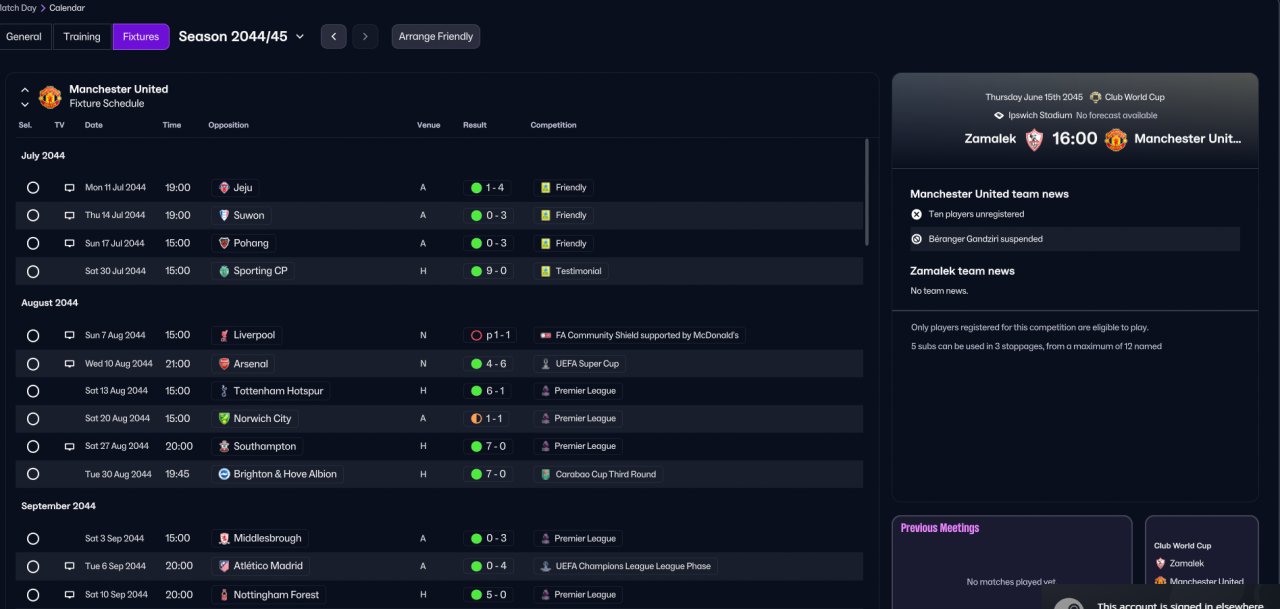The height and width of the screenshot is (609, 1280).
Task: Open the Carabao Cup Third Round link
Action: pyautogui.click(x=598, y=474)
